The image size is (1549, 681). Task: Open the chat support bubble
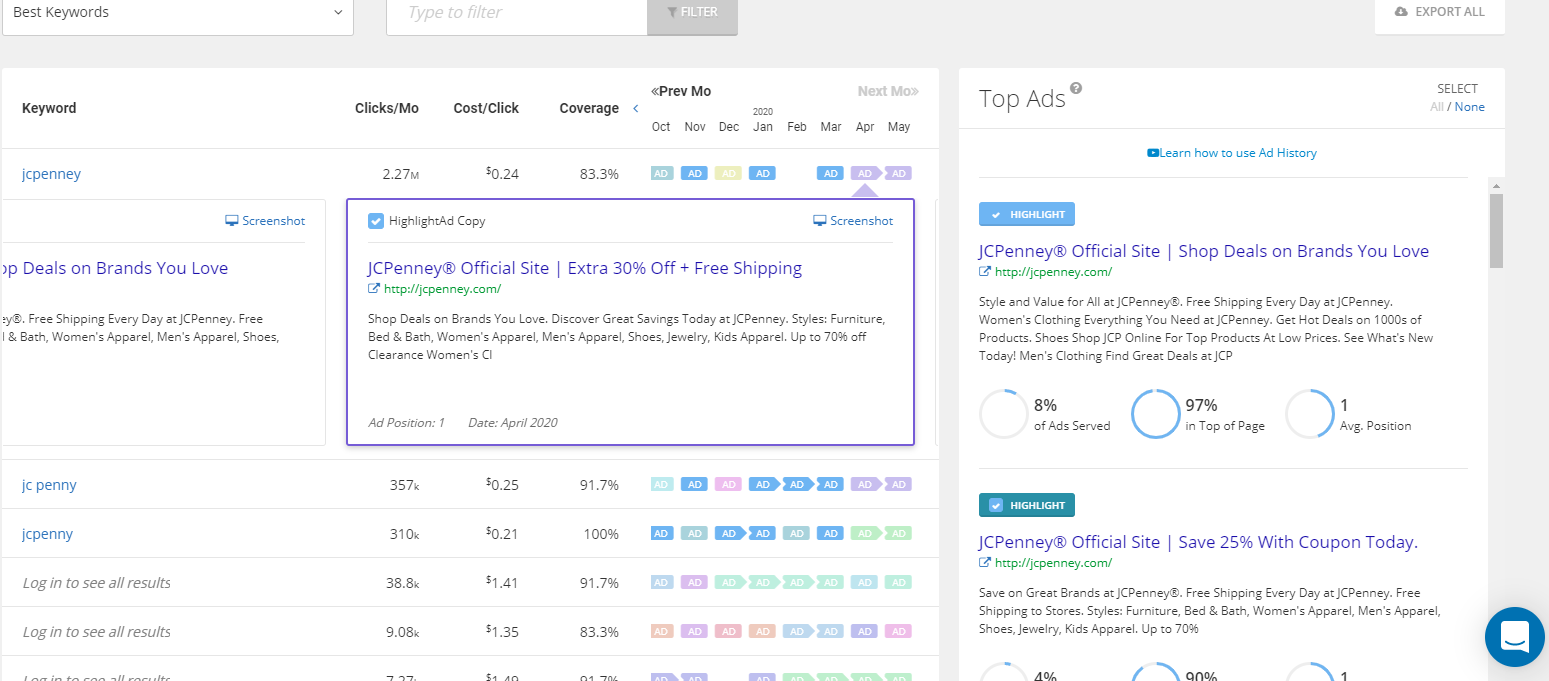point(1515,637)
